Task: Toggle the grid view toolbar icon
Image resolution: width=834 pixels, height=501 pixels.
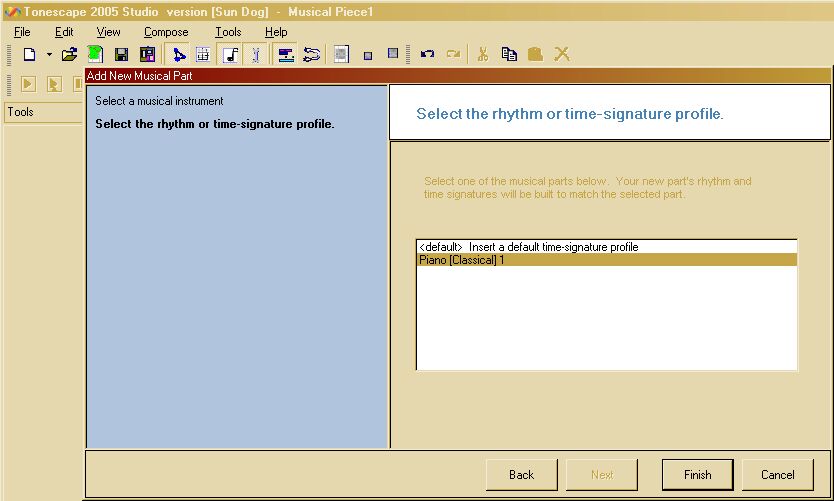Action: tap(203, 54)
